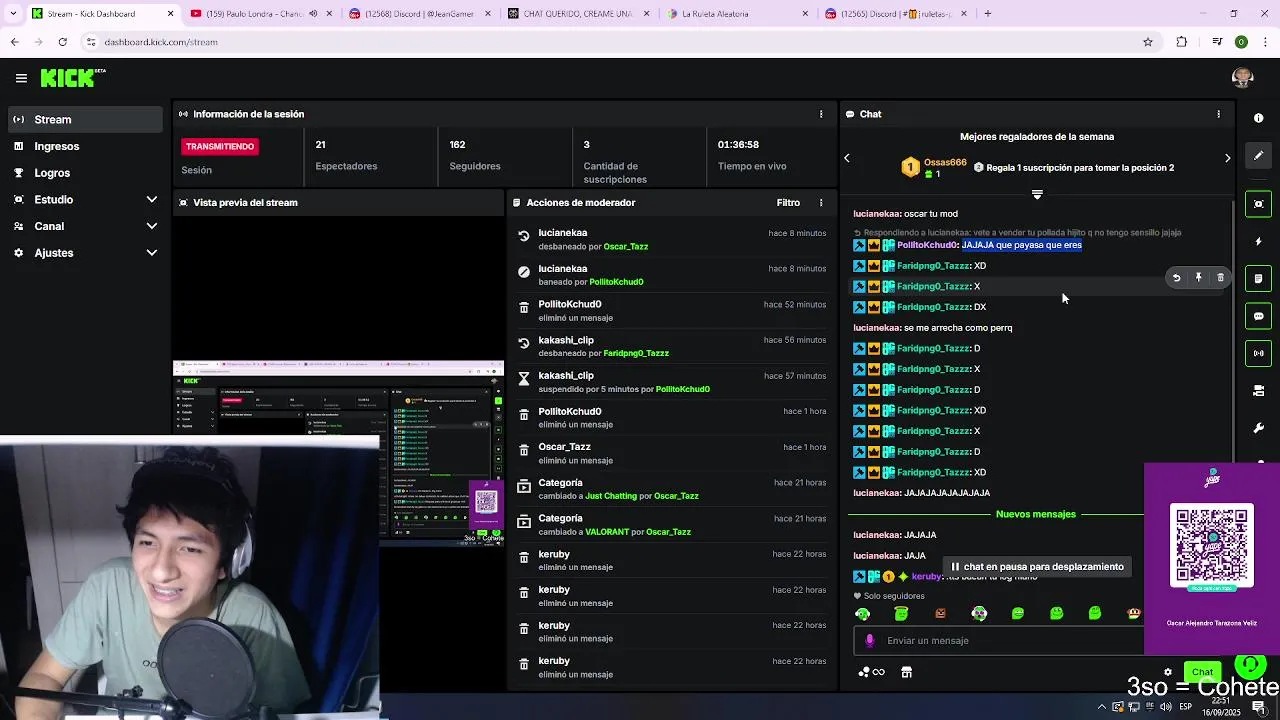Open the session info panel icon in right sidebar
The height and width of the screenshot is (720, 1280).
tap(1258, 118)
